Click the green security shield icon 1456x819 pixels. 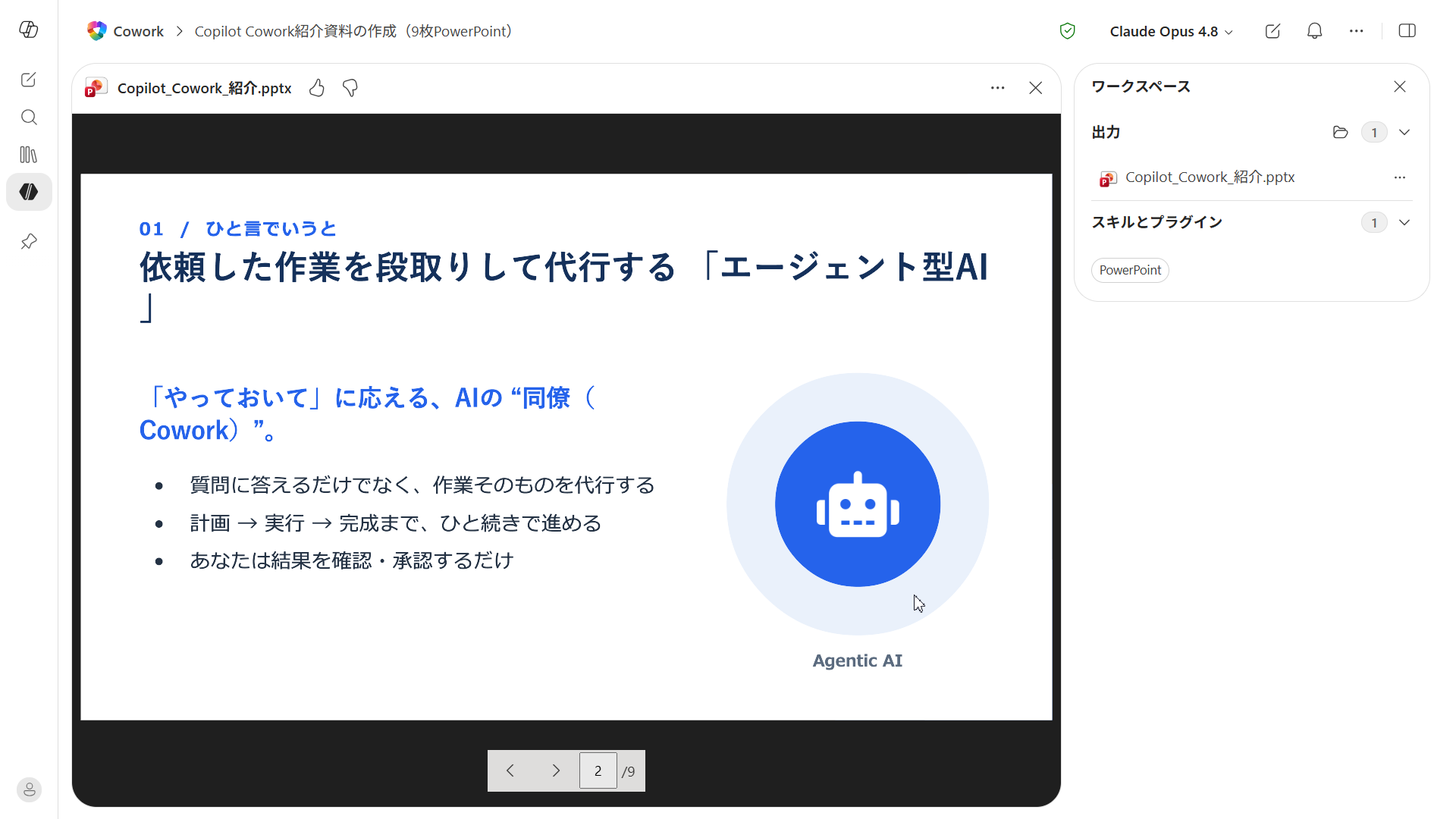tap(1067, 31)
